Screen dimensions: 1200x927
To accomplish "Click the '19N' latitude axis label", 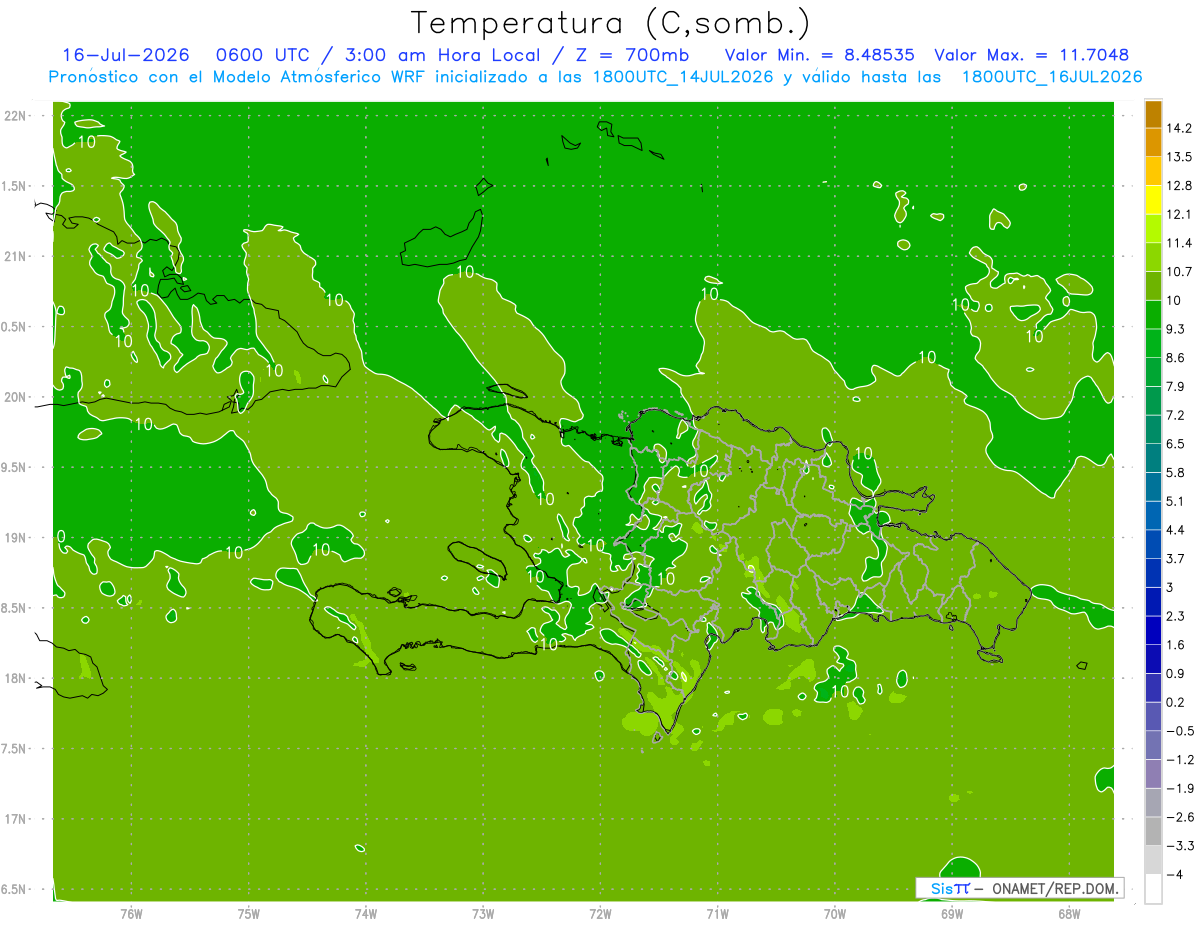I will pos(15,537).
